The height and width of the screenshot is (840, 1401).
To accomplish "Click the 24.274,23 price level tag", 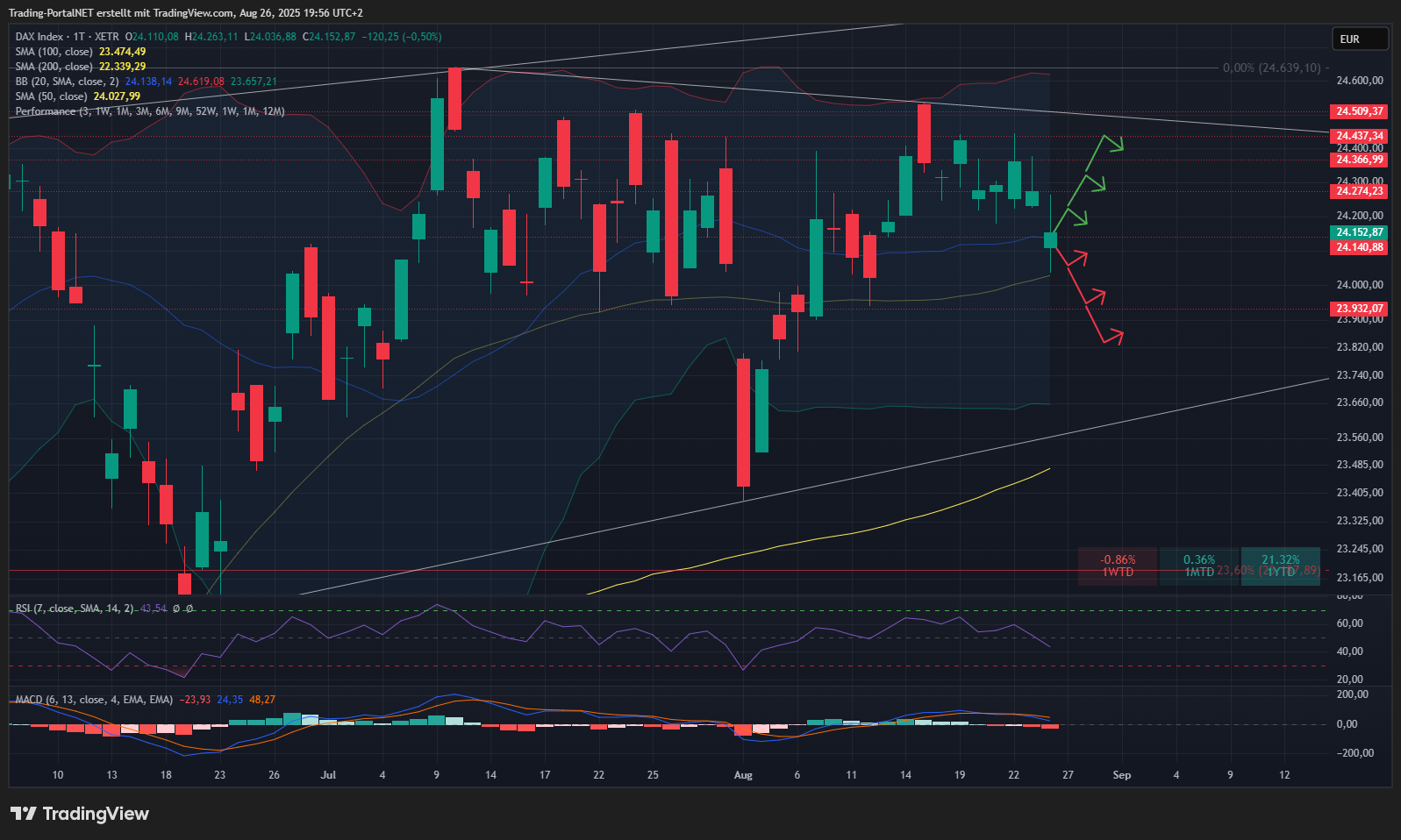I will [1359, 191].
